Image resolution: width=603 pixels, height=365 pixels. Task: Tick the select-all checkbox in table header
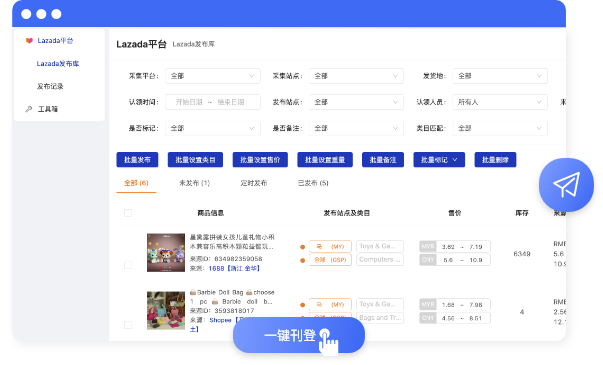click(128, 213)
